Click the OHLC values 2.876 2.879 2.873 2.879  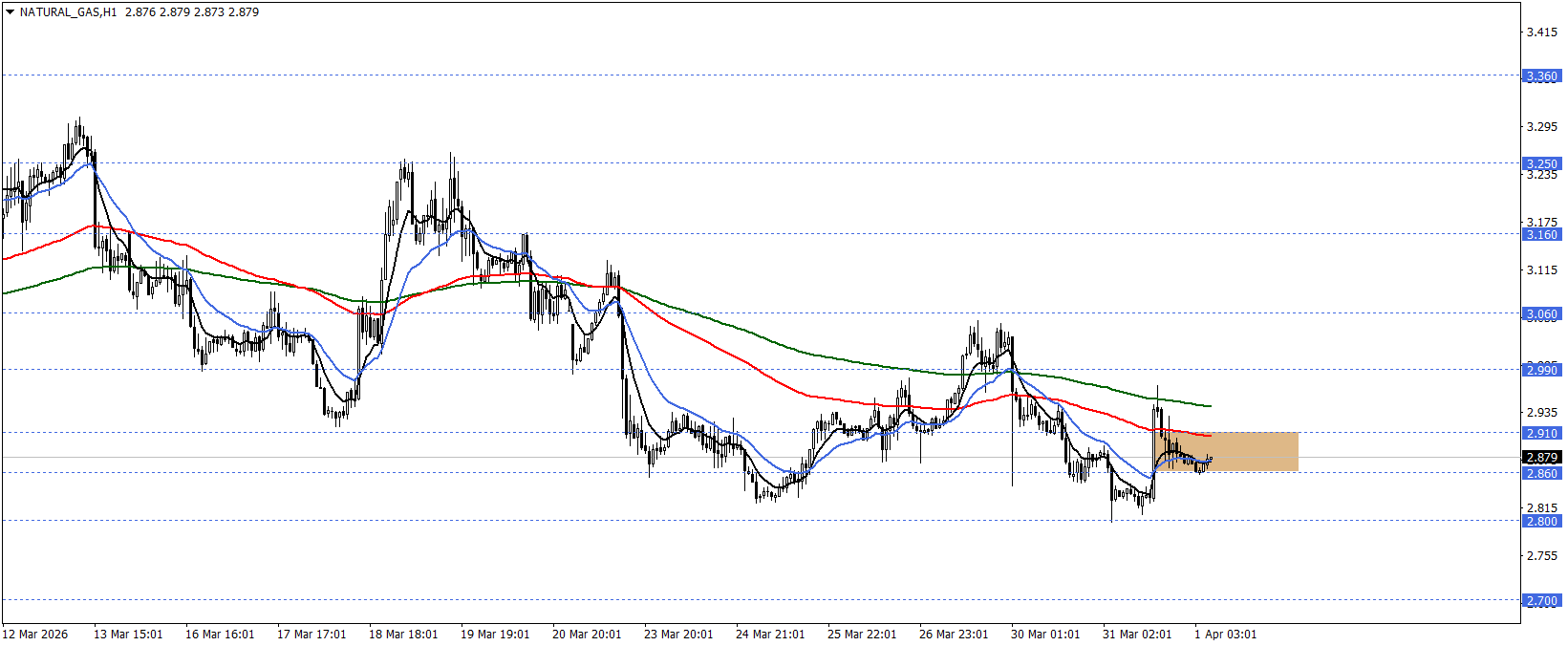(192, 12)
